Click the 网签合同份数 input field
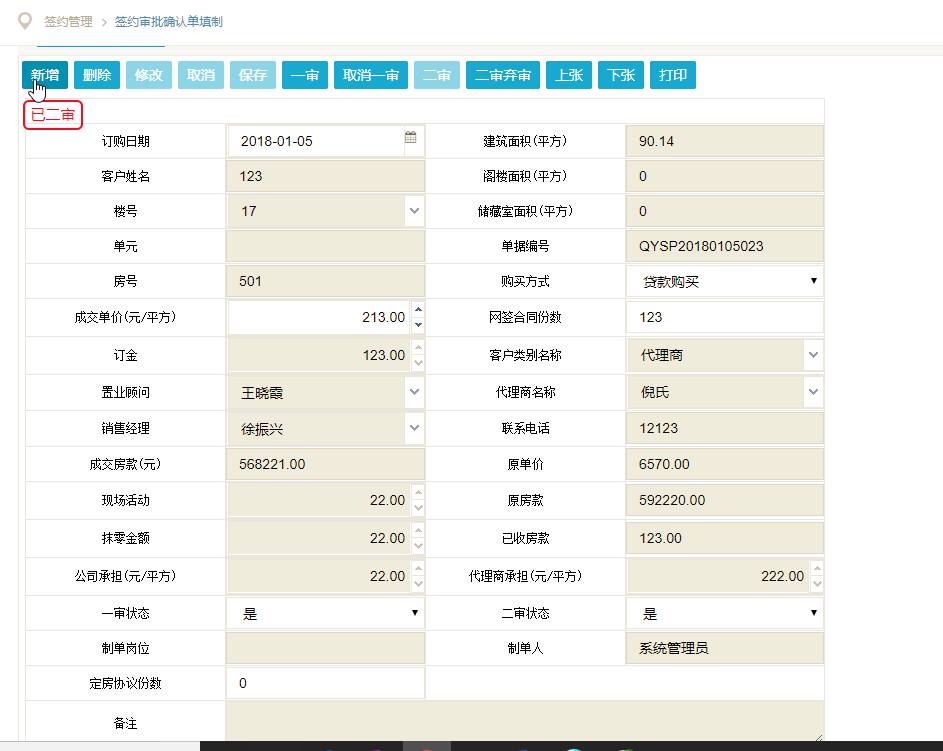 tap(724, 317)
